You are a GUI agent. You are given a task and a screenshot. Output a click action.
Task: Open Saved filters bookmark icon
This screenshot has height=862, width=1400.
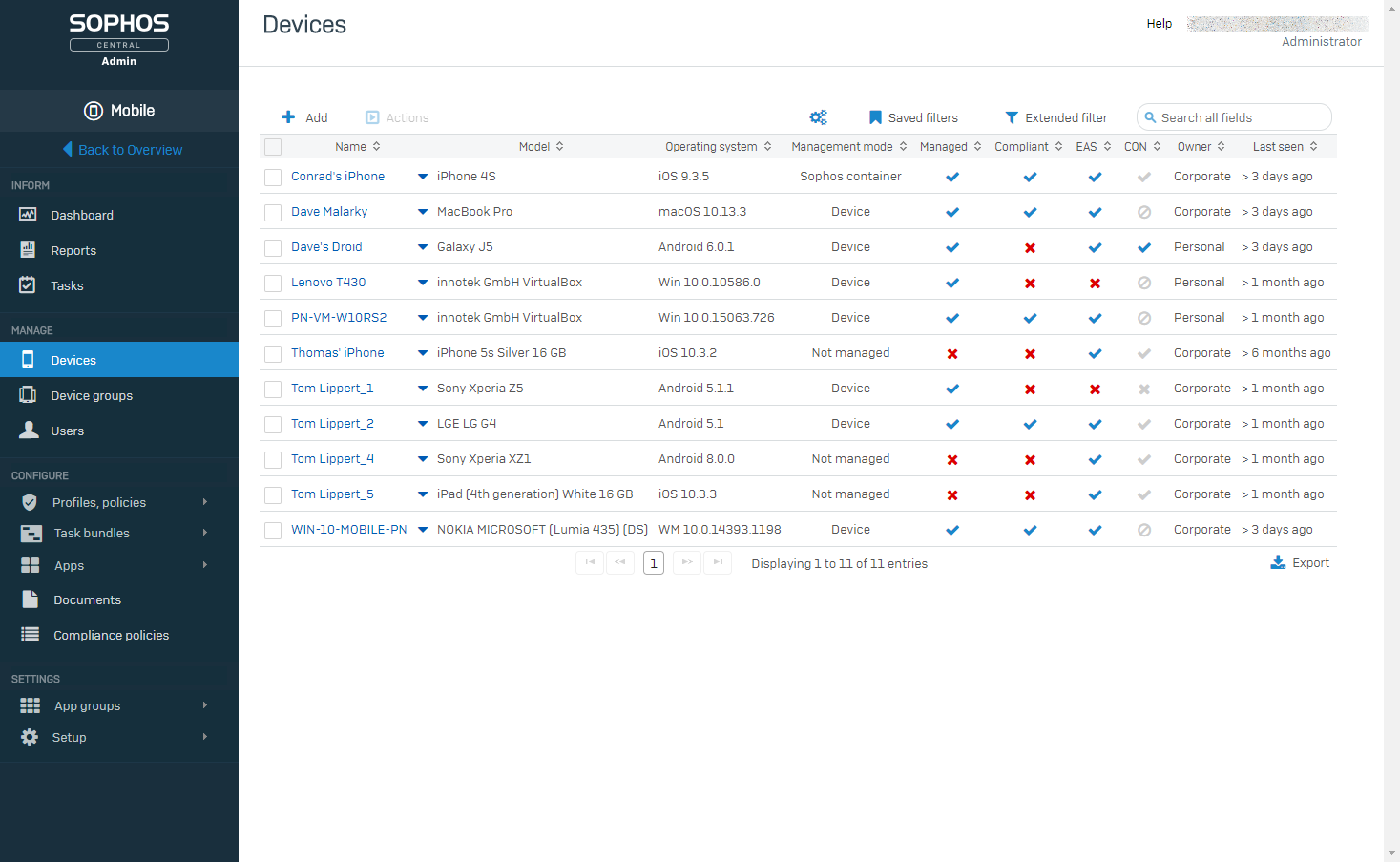click(x=875, y=117)
